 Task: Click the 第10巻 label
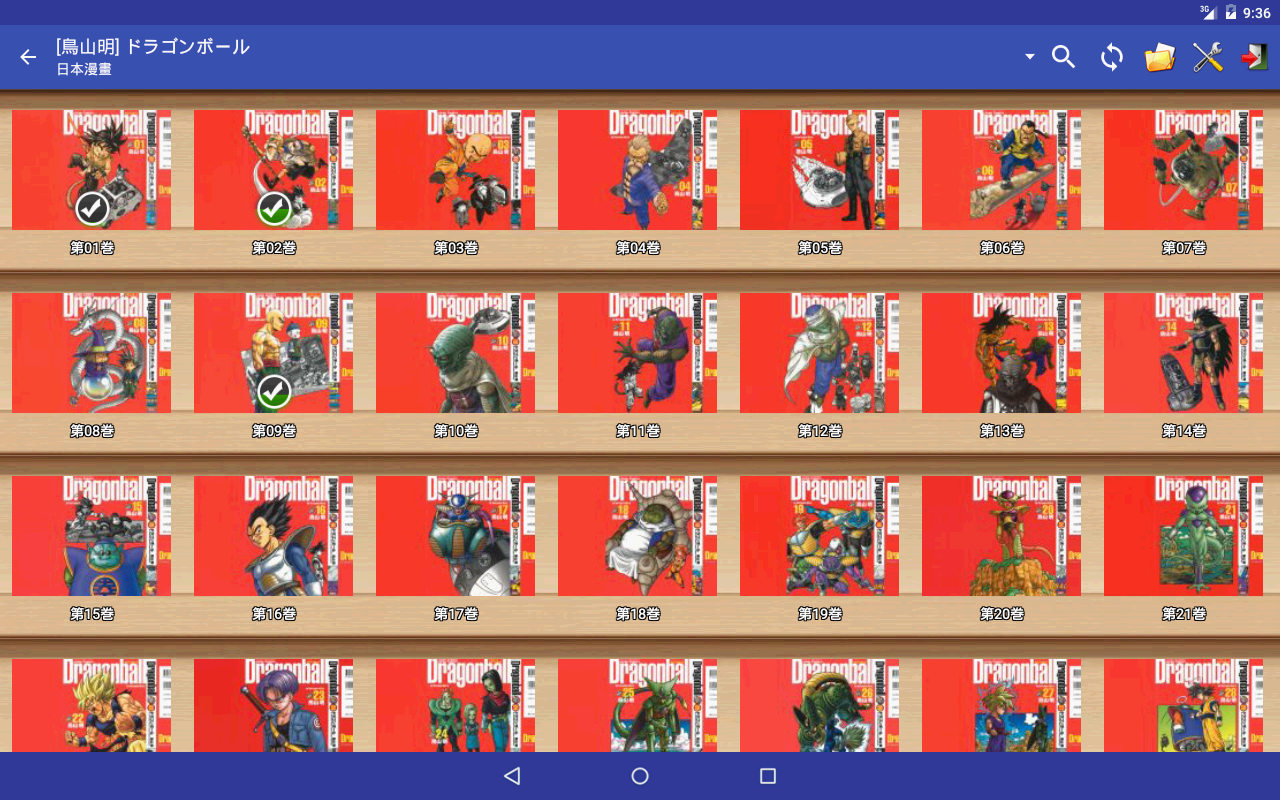coord(456,431)
